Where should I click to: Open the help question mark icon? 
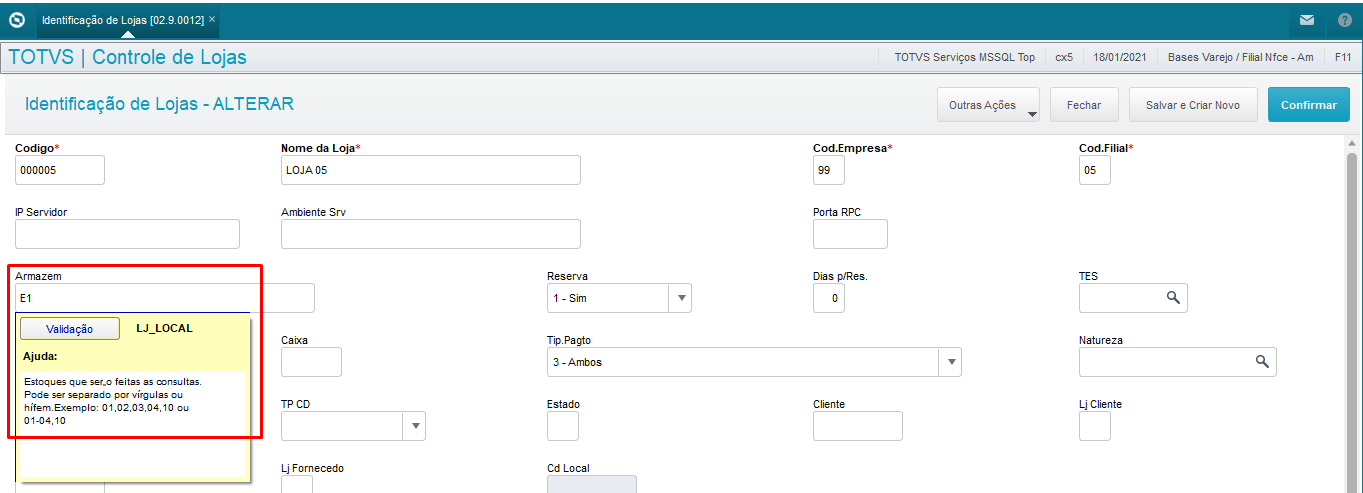pyautogui.click(x=1344, y=19)
